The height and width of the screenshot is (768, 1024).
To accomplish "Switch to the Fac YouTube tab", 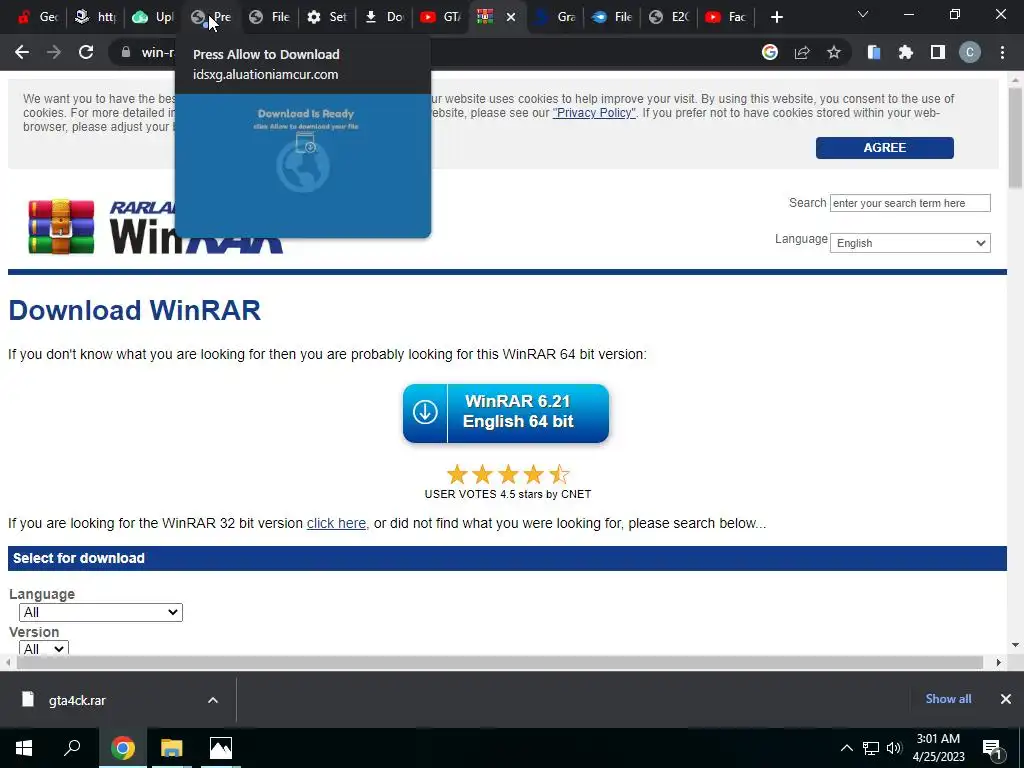I will [x=726, y=17].
